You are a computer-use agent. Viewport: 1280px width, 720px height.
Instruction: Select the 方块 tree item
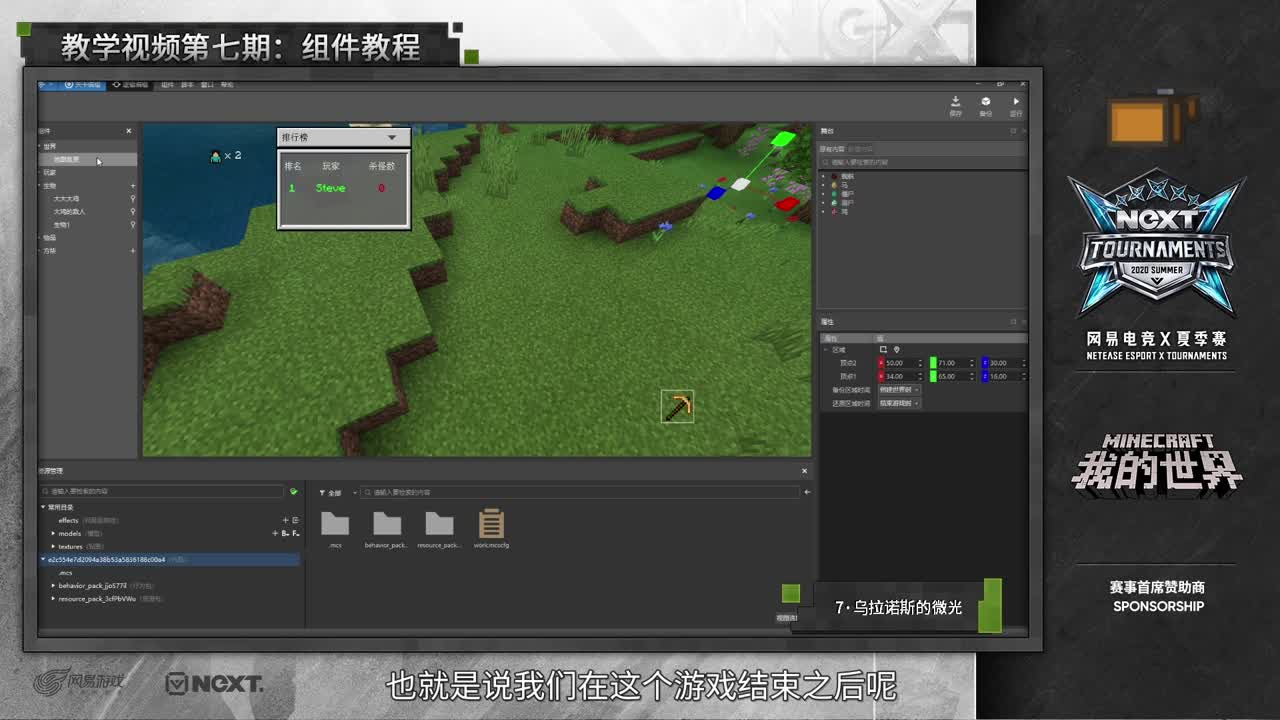coord(50,251)
